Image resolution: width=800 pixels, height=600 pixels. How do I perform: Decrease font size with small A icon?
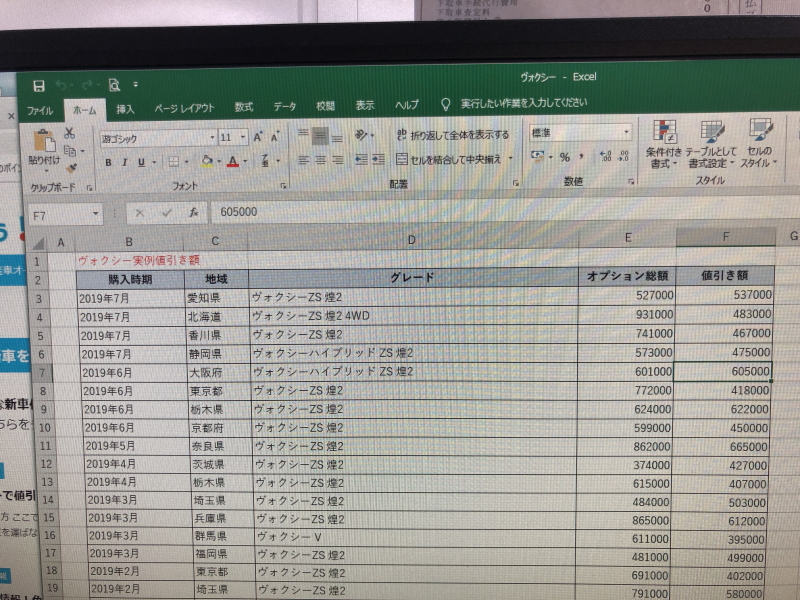(x=275, y=137)
